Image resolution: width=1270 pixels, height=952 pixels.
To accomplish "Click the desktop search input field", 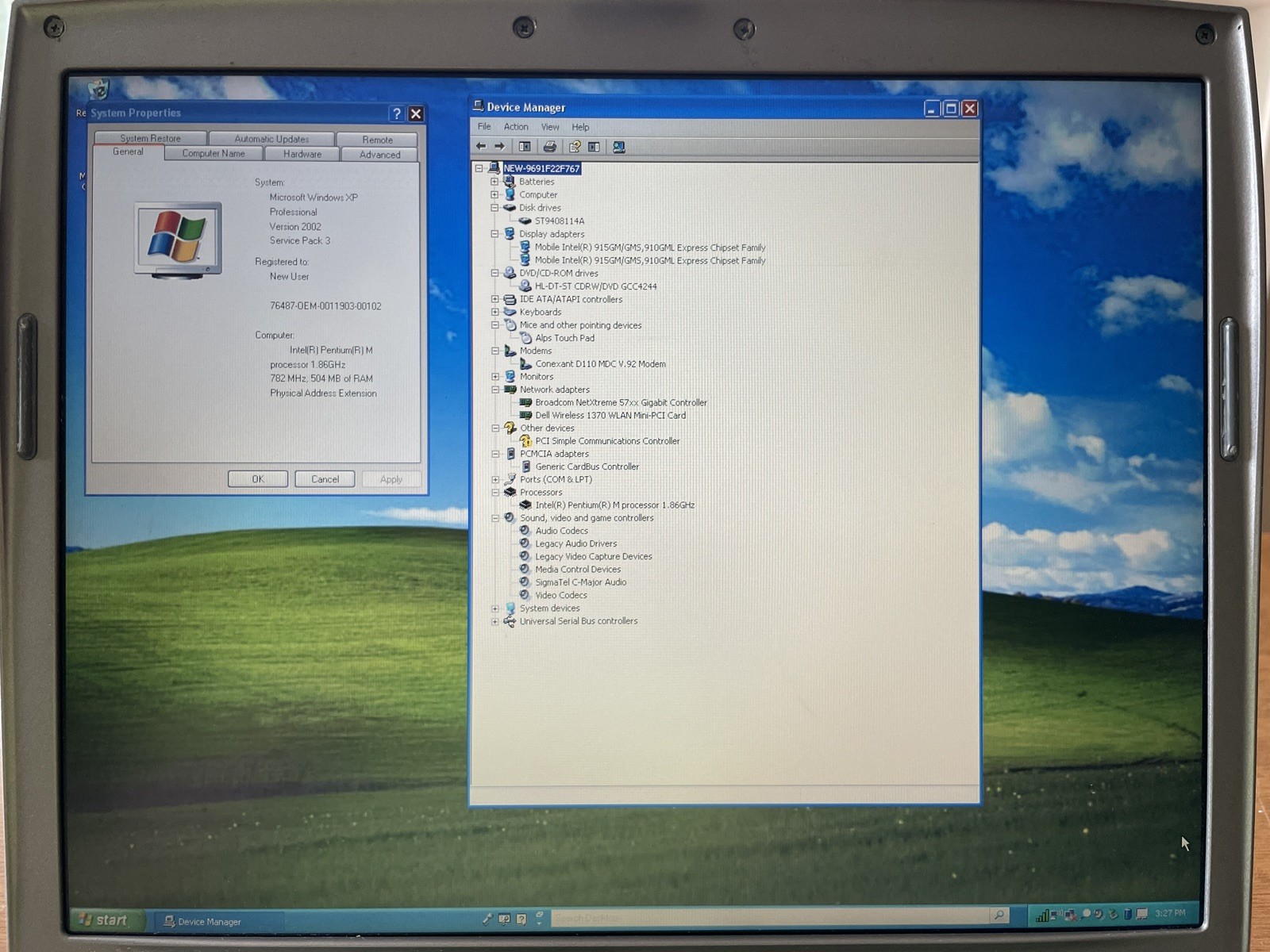I will tap(769, 917).
